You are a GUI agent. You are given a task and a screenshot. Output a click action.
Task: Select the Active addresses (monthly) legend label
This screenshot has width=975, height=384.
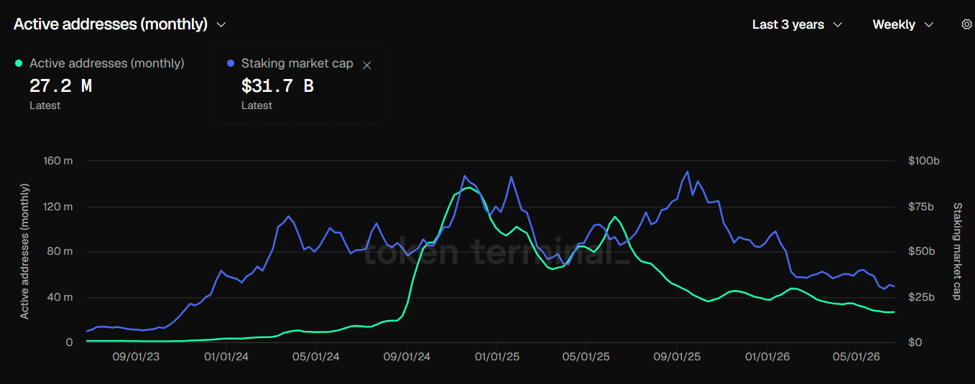tap(107, 63)
